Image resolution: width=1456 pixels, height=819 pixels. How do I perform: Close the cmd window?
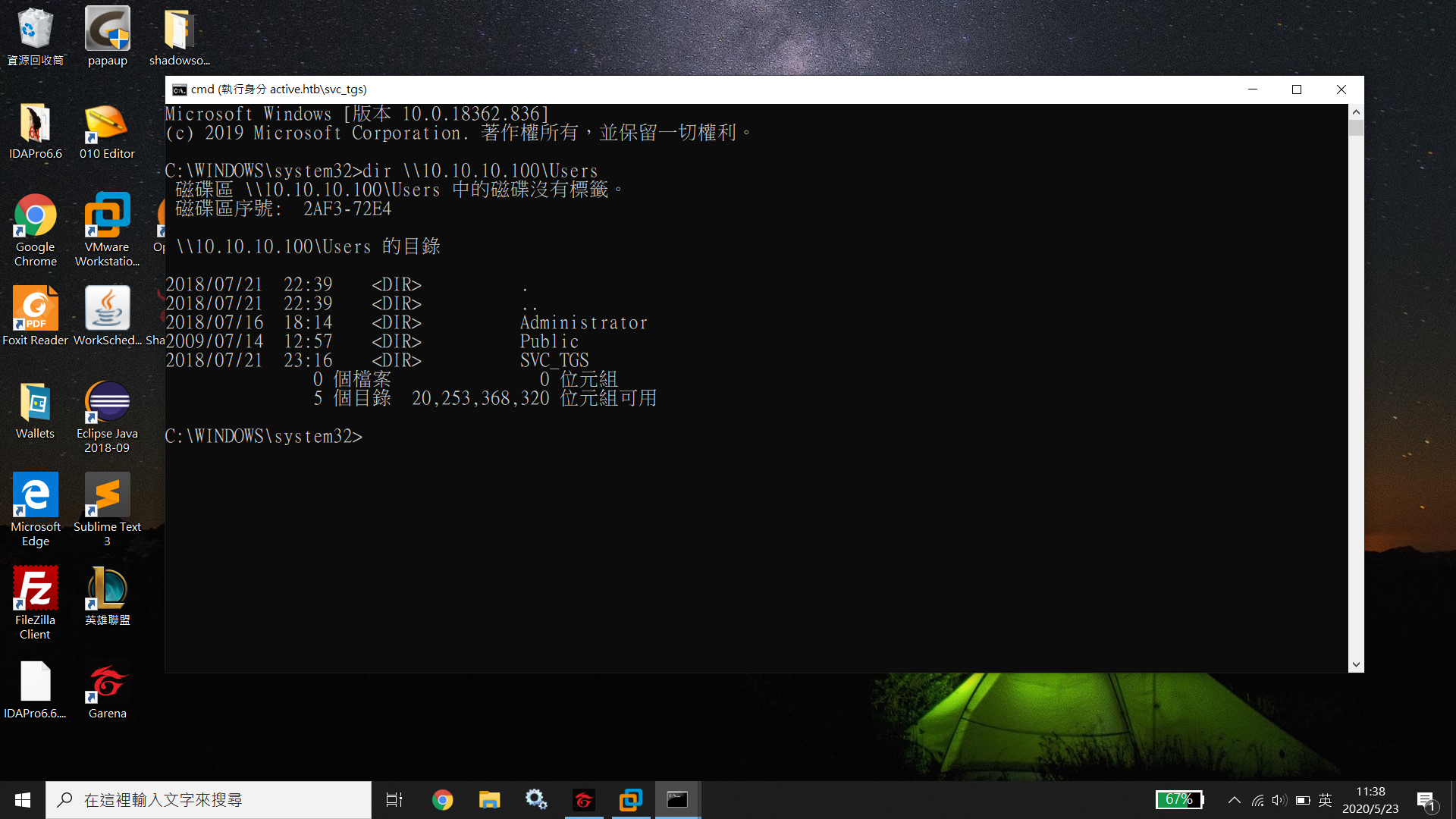[1341, 89]
